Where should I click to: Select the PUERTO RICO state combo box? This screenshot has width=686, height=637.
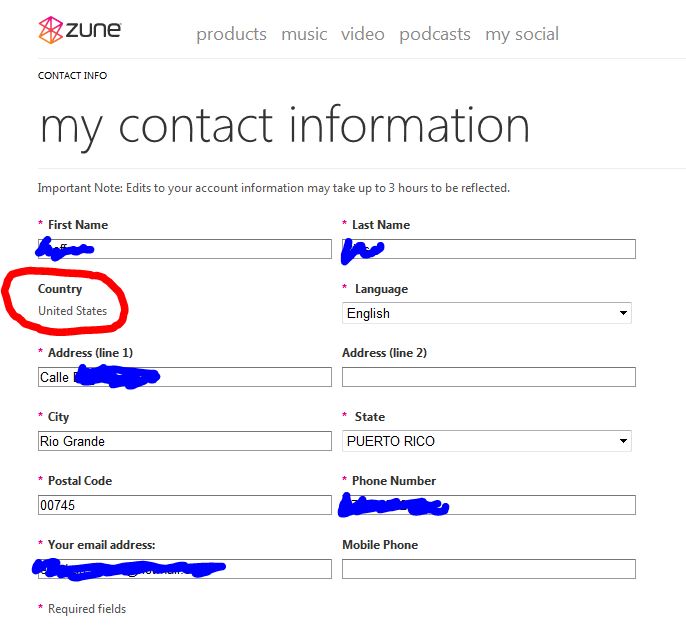486,441
